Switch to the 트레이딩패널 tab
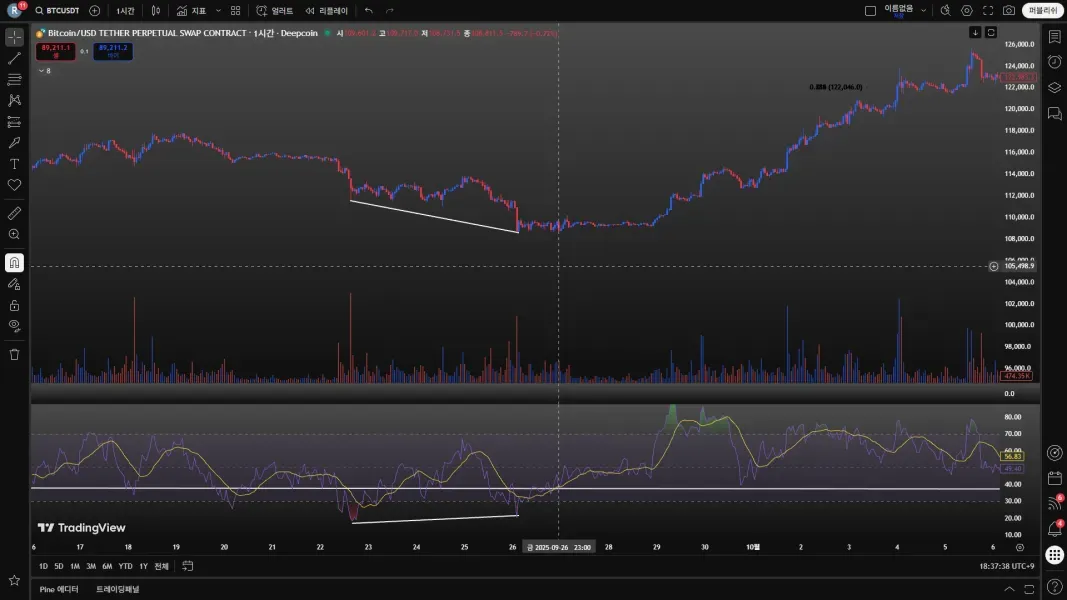The width and height of the screenshot is (1067, 600). [x=117, y=589]
